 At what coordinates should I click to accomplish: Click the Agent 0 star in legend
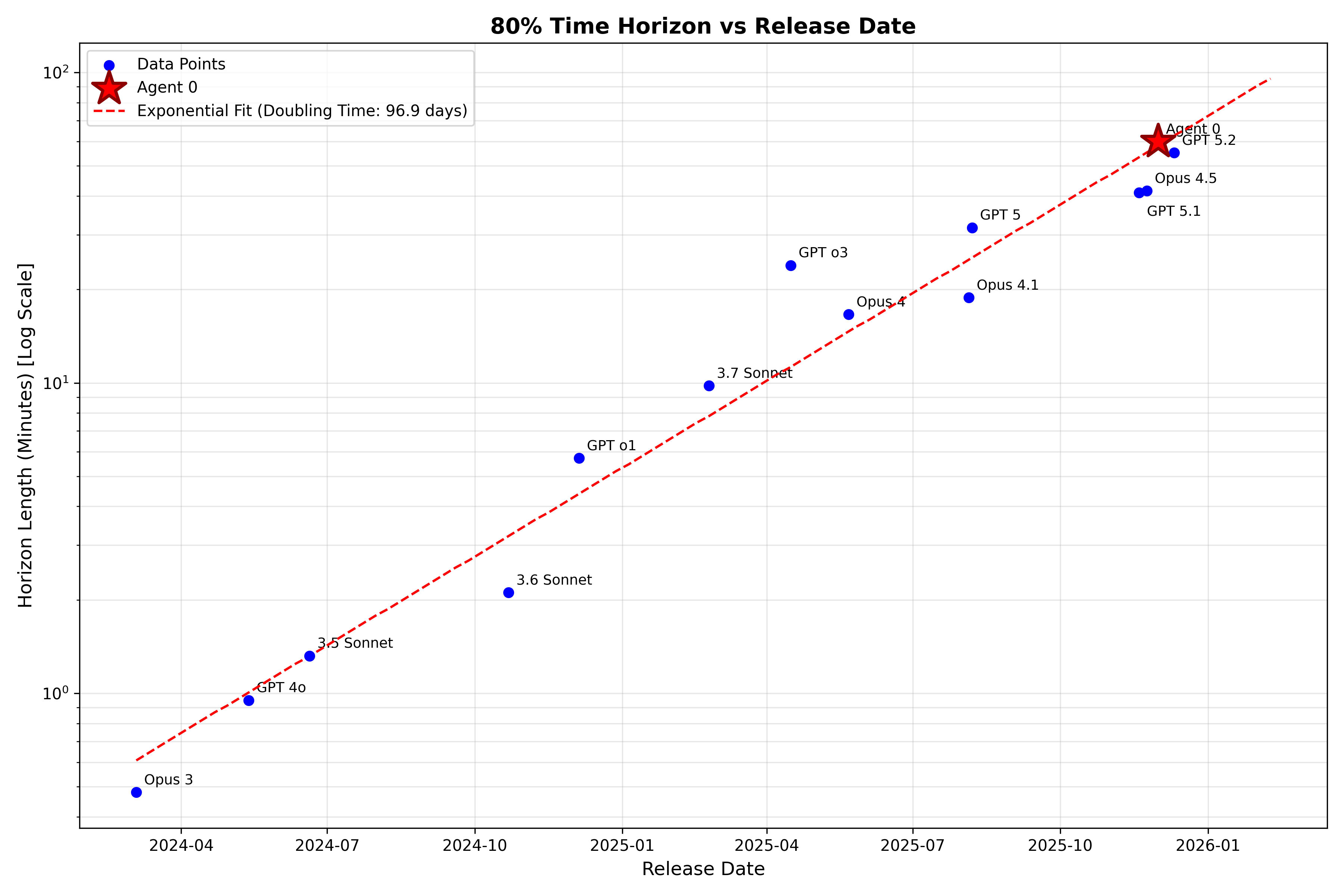tap(109, 88)
